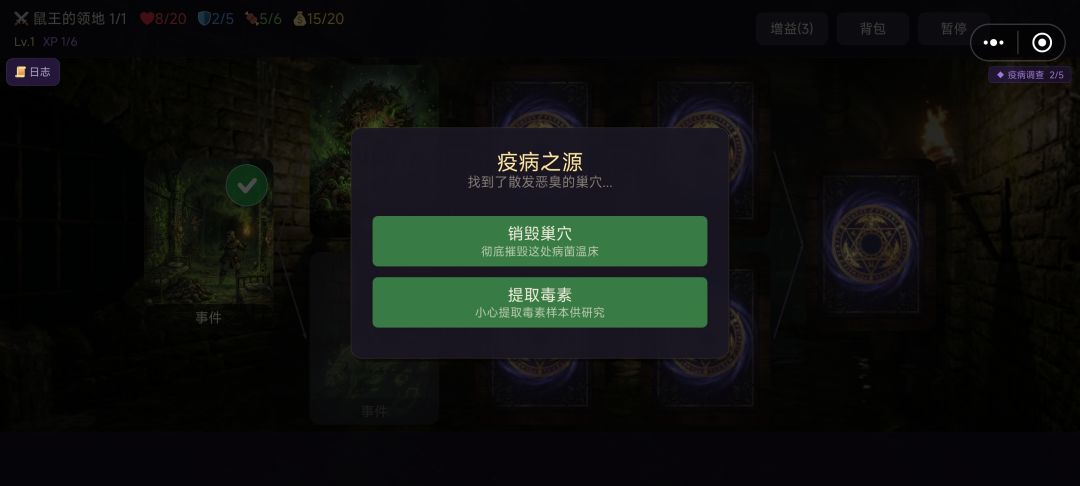Click the blue shield armor icon
Viewport: 1080px width, 486px height.
click(x=204, y=19)
